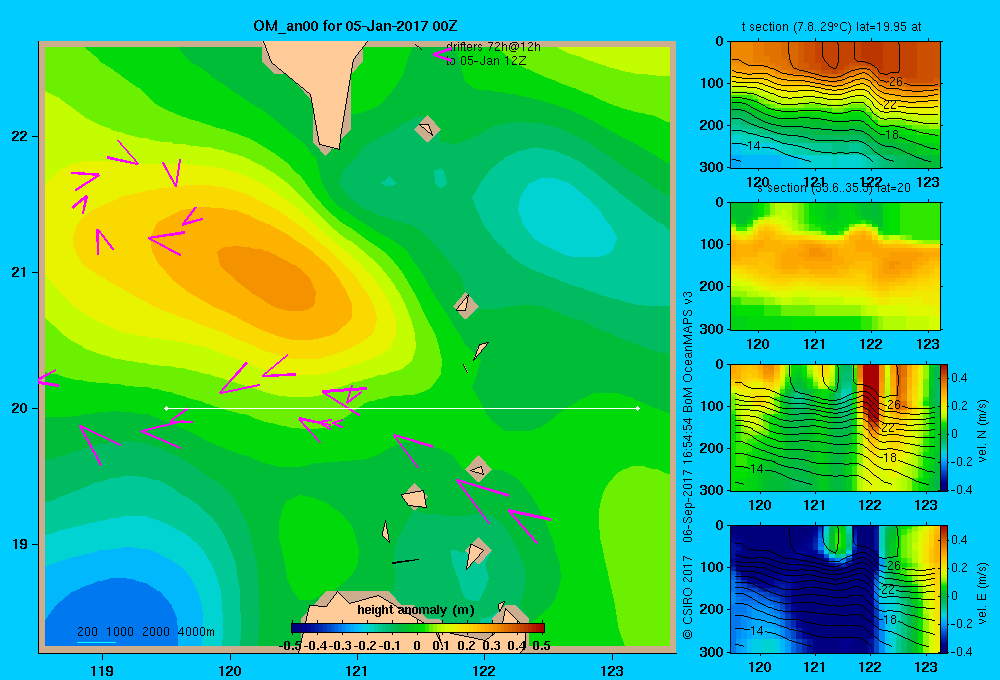Click the latitude 19 label on main map axis
1000x680 pixels.
coord(20,544)
